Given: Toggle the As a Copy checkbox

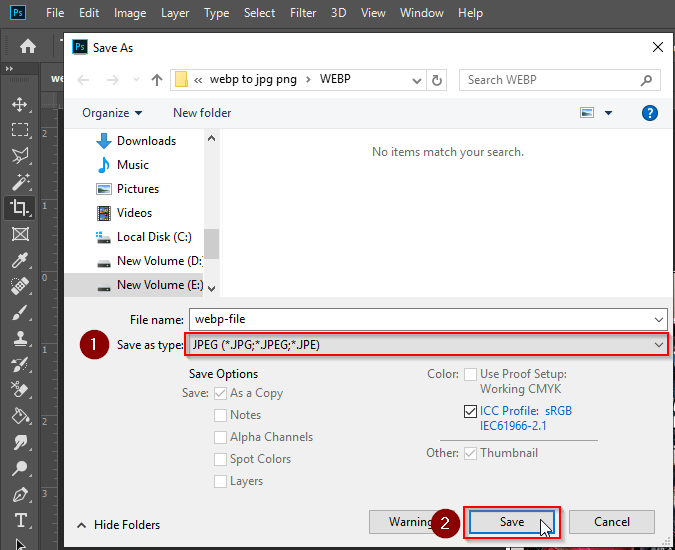Looking at the screenshot, I should coord(220,393).
